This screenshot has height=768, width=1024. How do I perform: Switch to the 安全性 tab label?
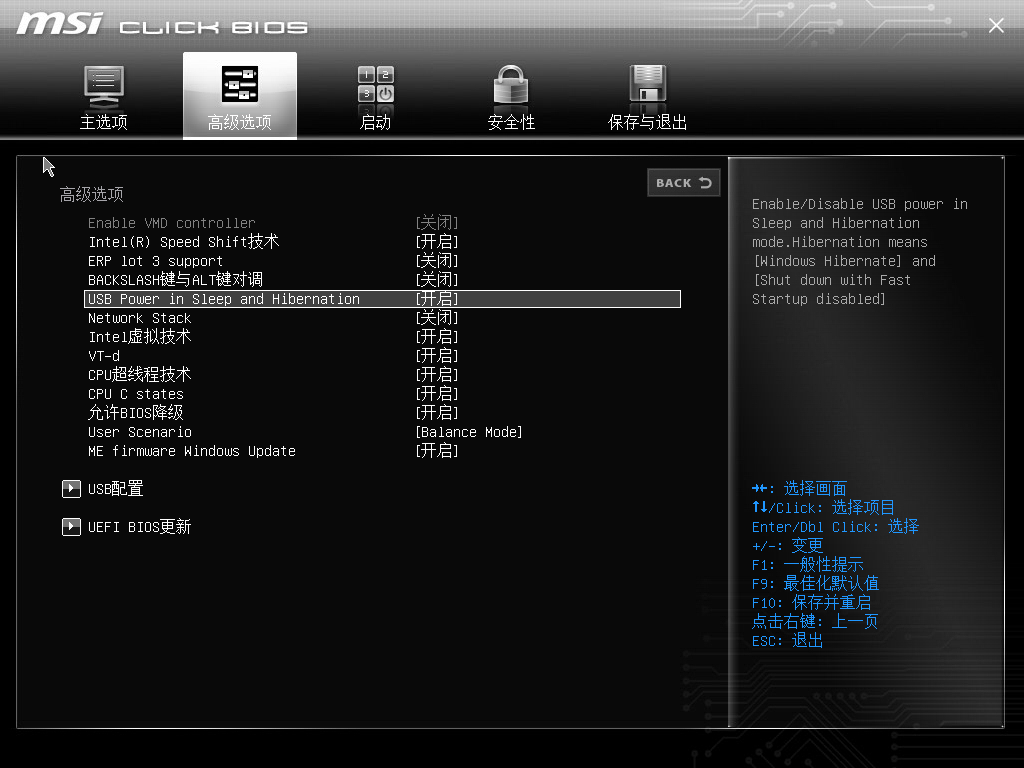[511, 123]
